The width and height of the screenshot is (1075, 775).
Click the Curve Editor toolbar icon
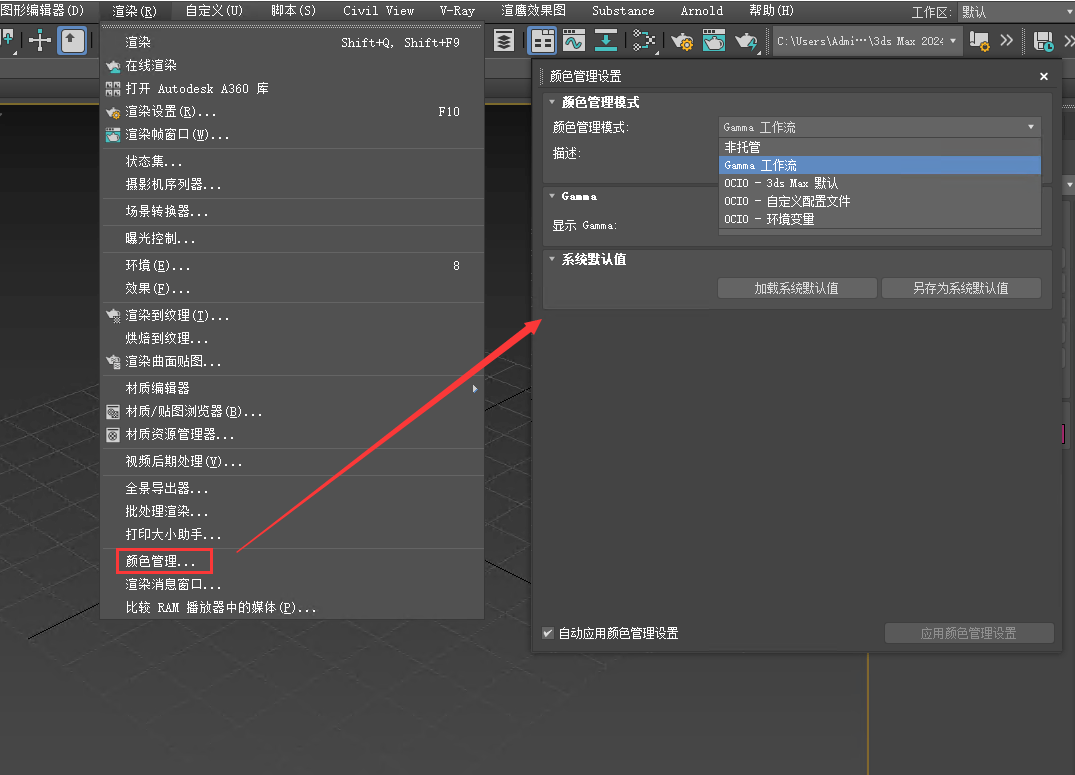point(573,41)
